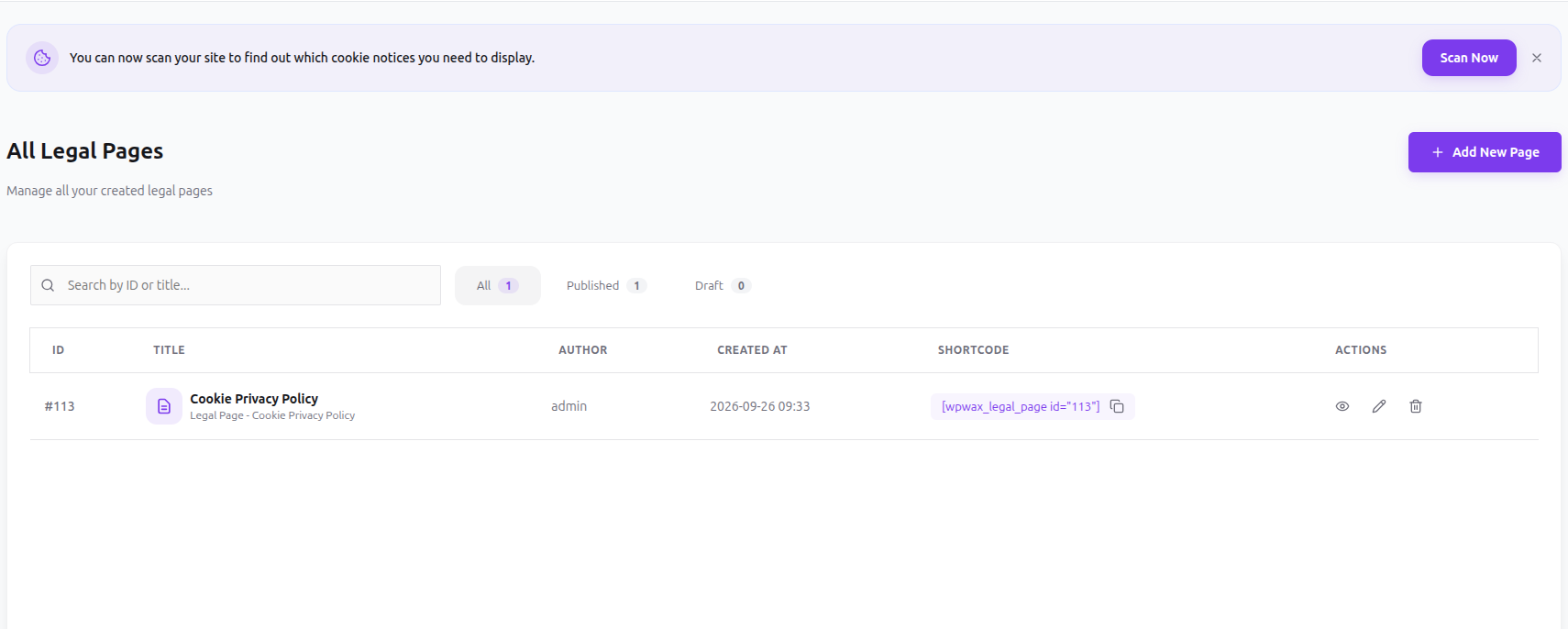Click the Created At column header
This screenshot has width=1568, height=629.
[752, 350]
